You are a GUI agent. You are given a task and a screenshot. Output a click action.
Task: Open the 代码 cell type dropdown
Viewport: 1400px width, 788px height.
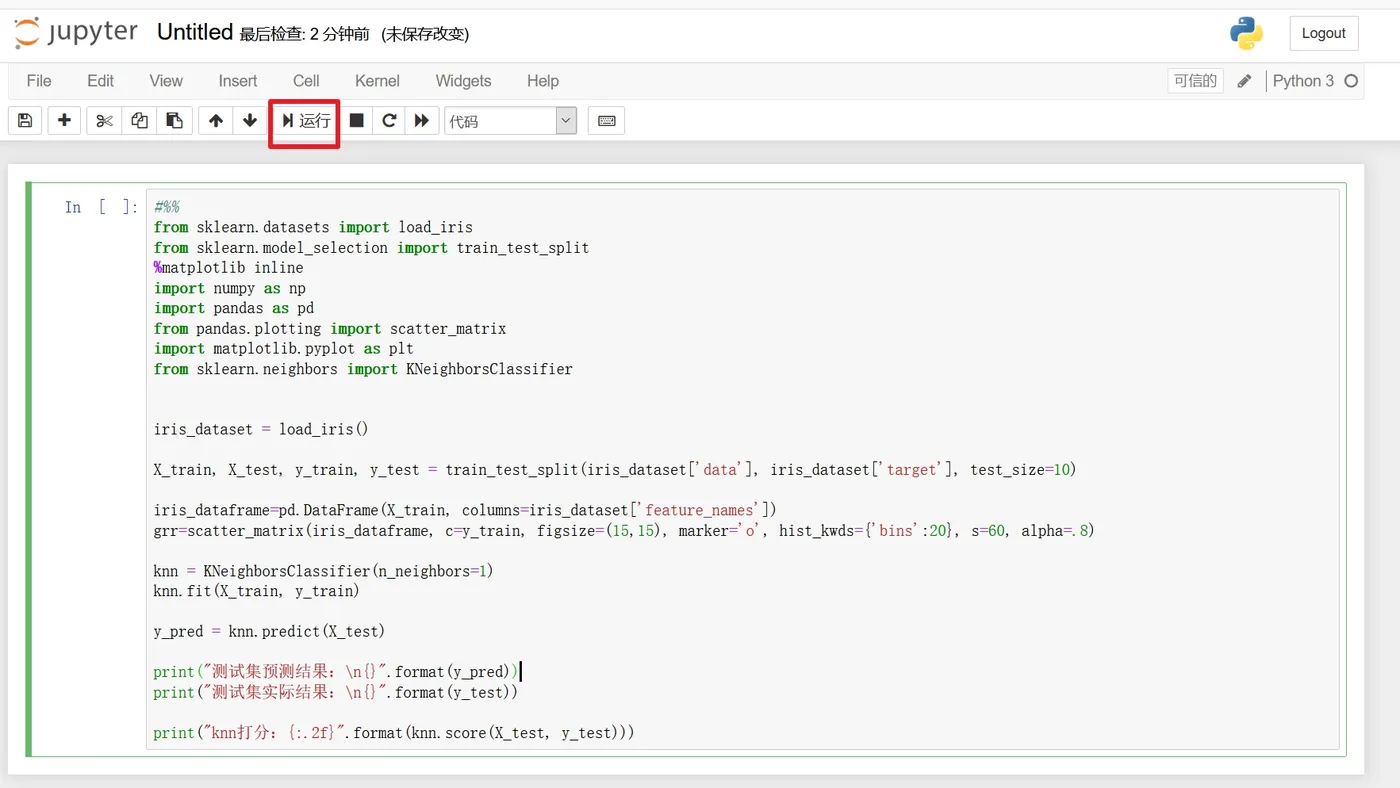511,121
